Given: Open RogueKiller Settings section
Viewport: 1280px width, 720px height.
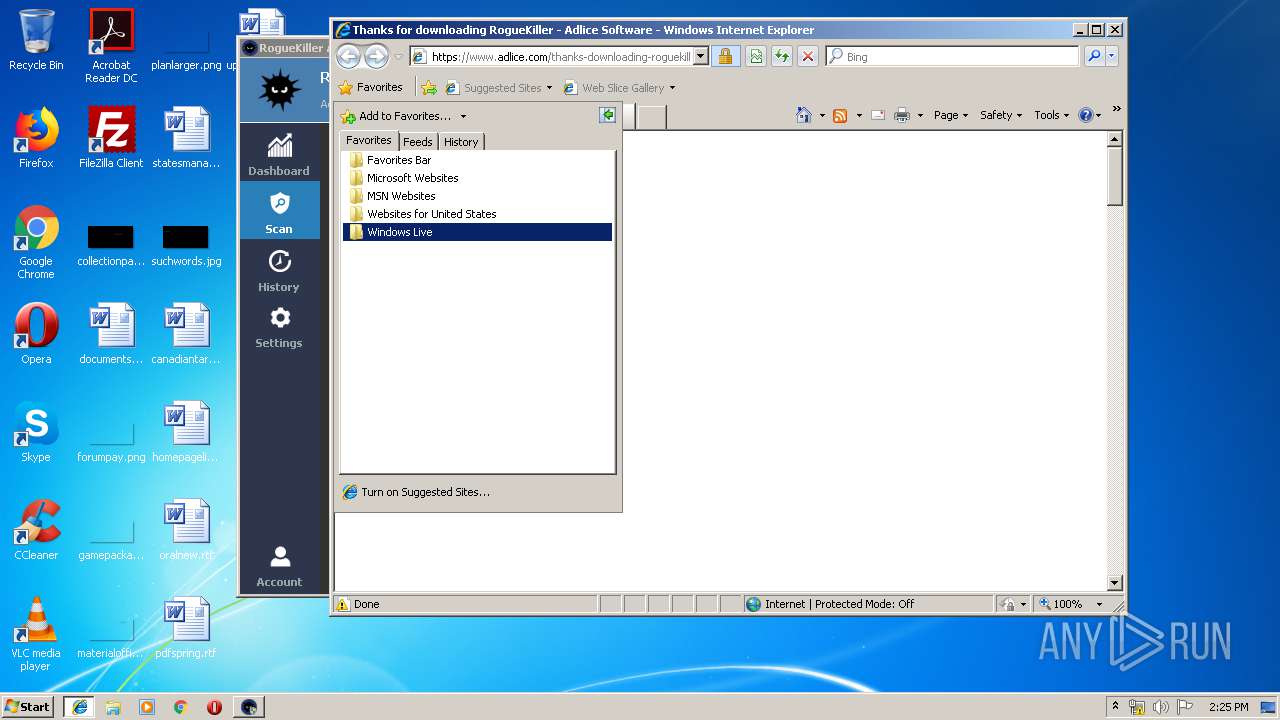Looking at the screenshot, I should (x=279, y=327).
